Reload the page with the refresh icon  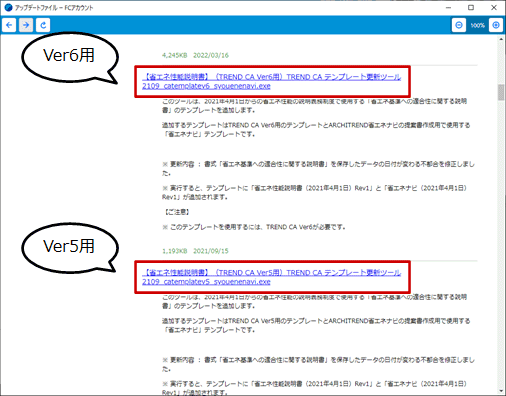(43, 25)
